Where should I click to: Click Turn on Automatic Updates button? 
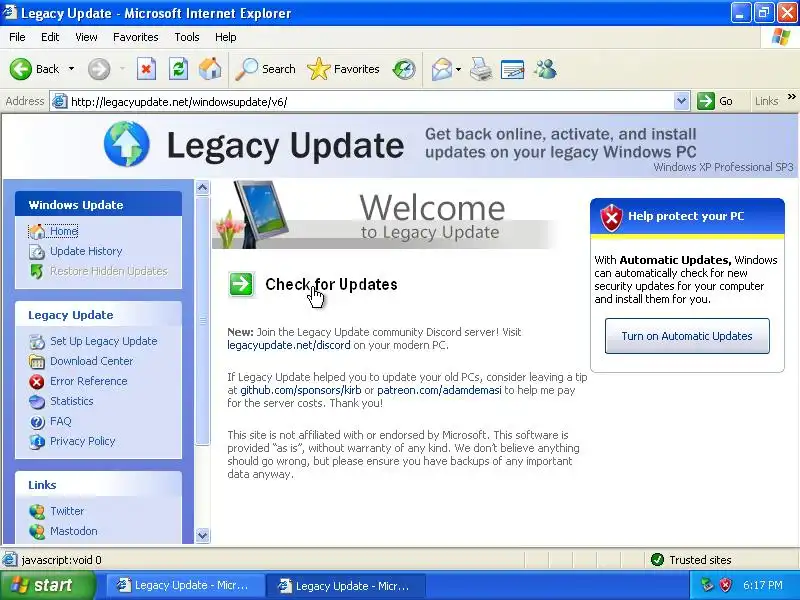(687, 336)
